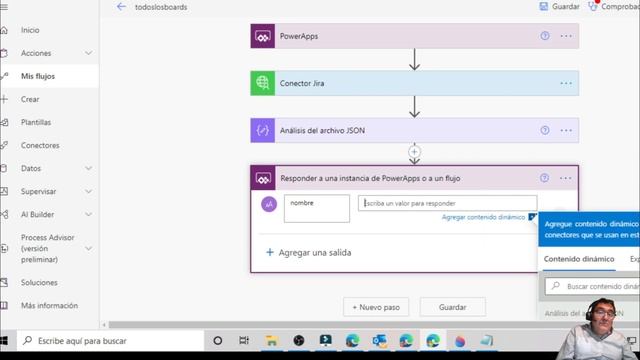Image resolution: width=640 pixels, height=360 pixels.
Task: Open help for the PowerApps step
Action: 544,36
